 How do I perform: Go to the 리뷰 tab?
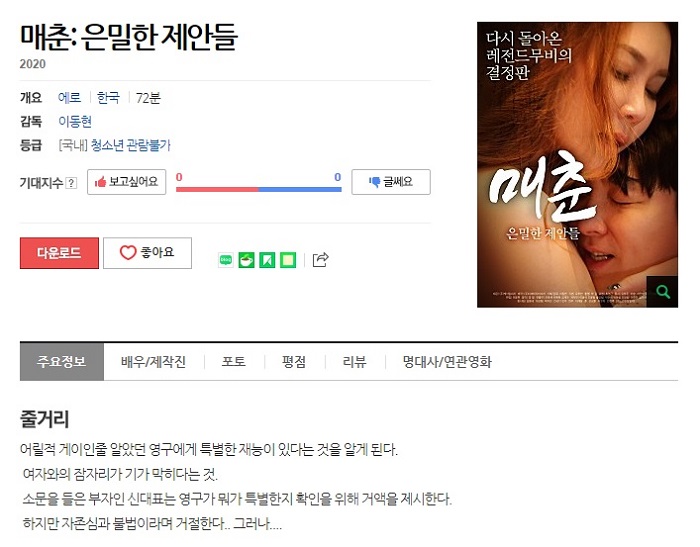pos(354,362)
